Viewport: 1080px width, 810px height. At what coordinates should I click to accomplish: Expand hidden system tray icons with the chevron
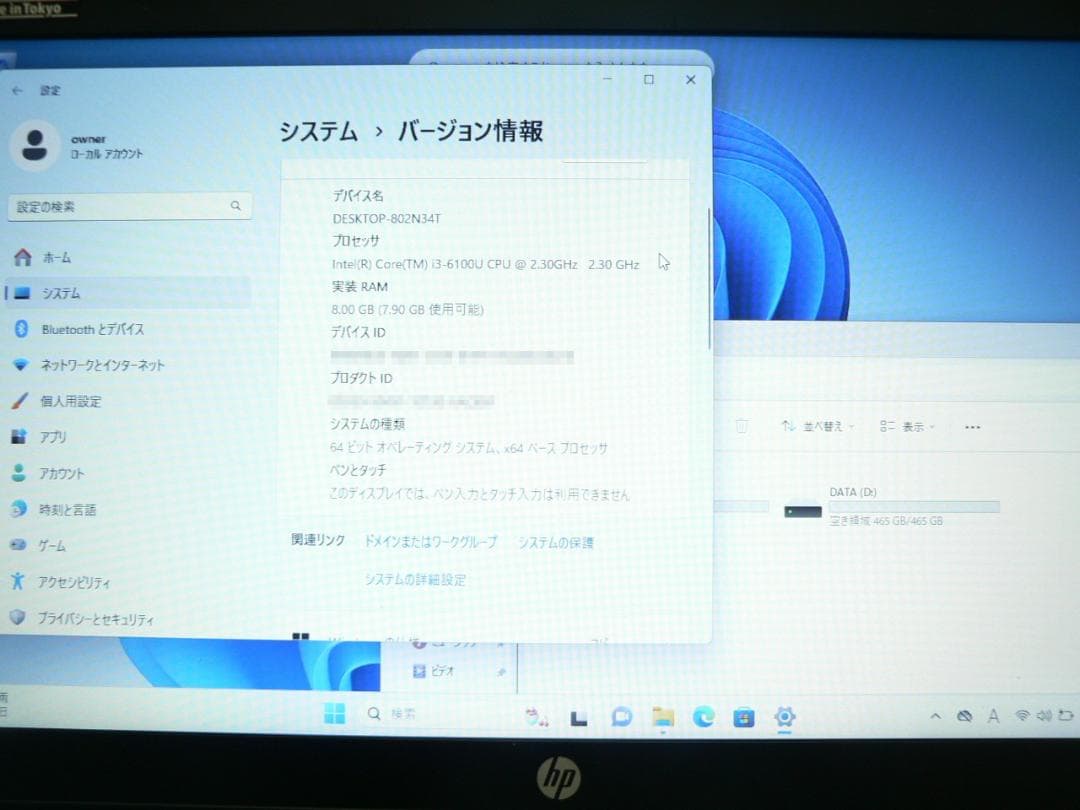pos(935,716)
